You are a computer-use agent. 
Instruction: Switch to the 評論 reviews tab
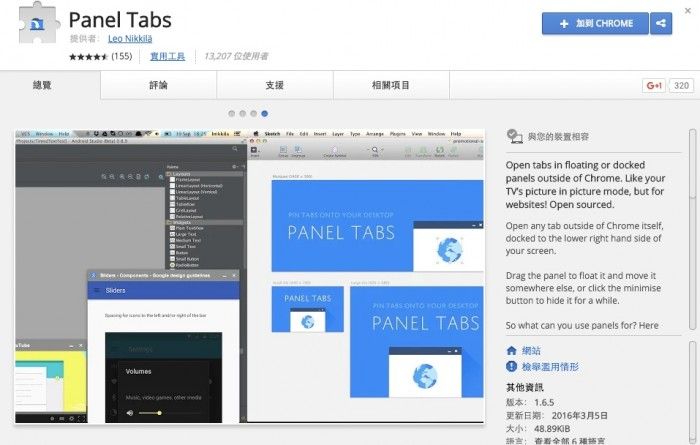158,85
